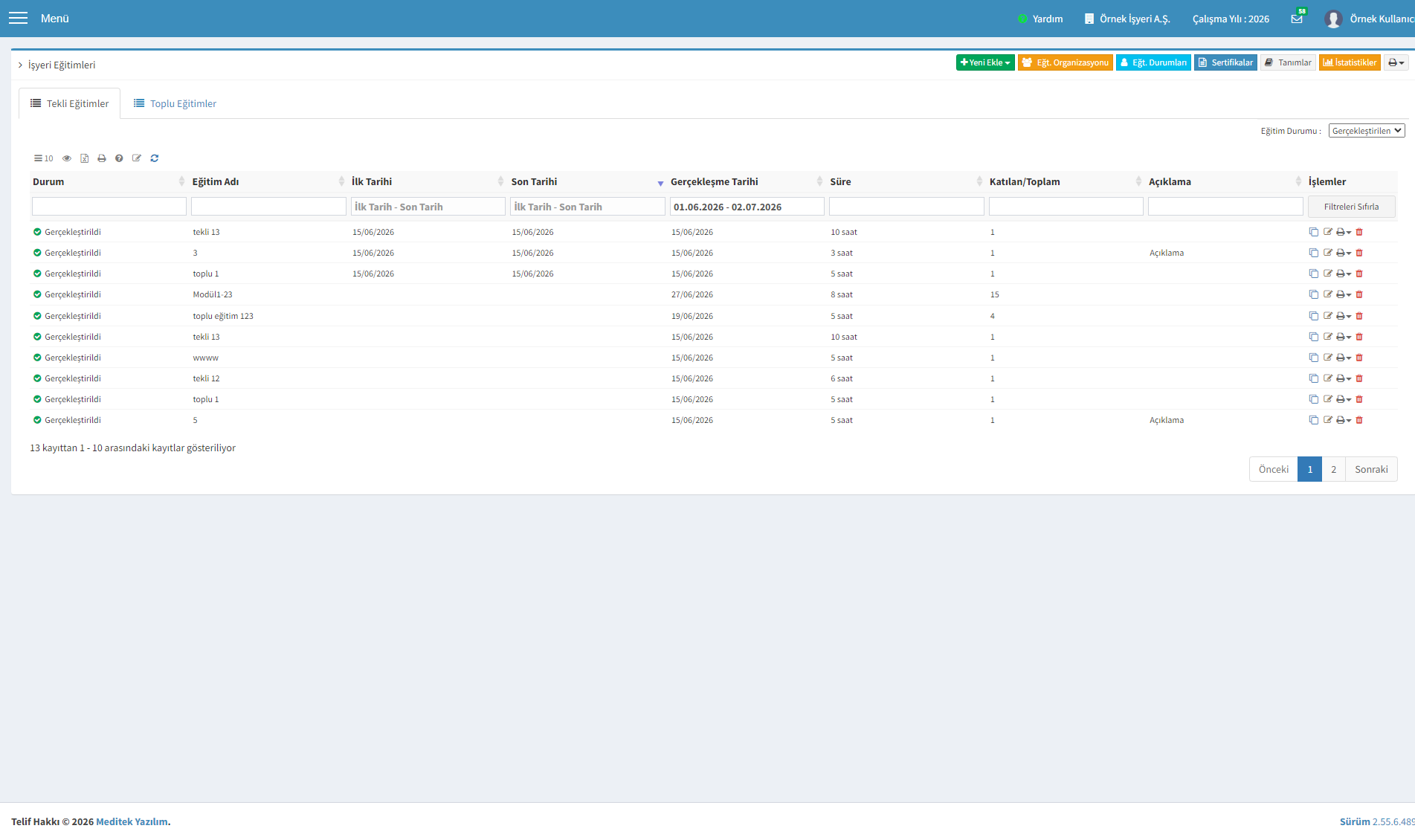Open print options for training named 3
The width and height of the screenshot is (1415, 840).
point(1344,253)
